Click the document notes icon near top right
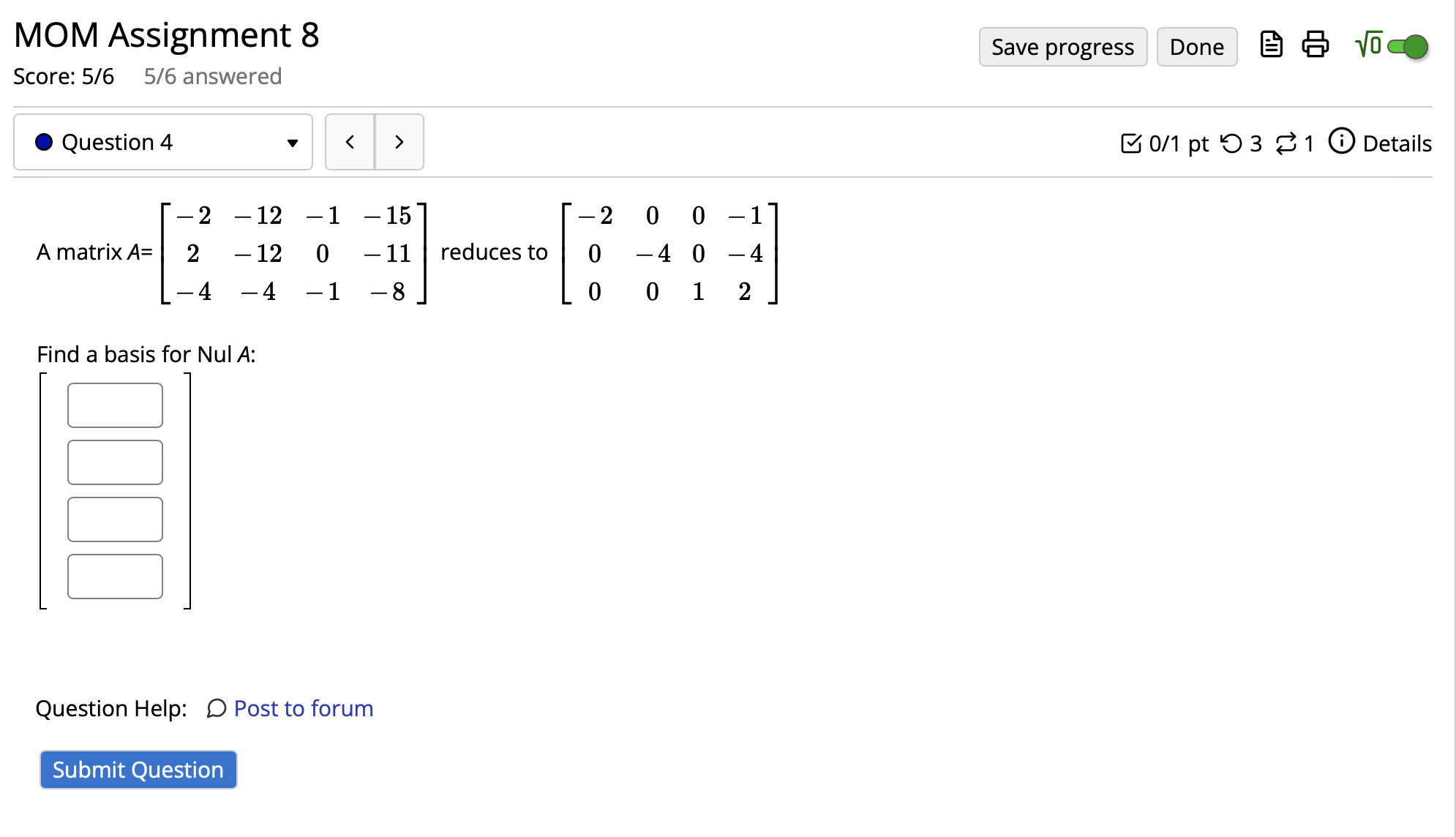The image size is (1456, 837). coord(1272,45)
